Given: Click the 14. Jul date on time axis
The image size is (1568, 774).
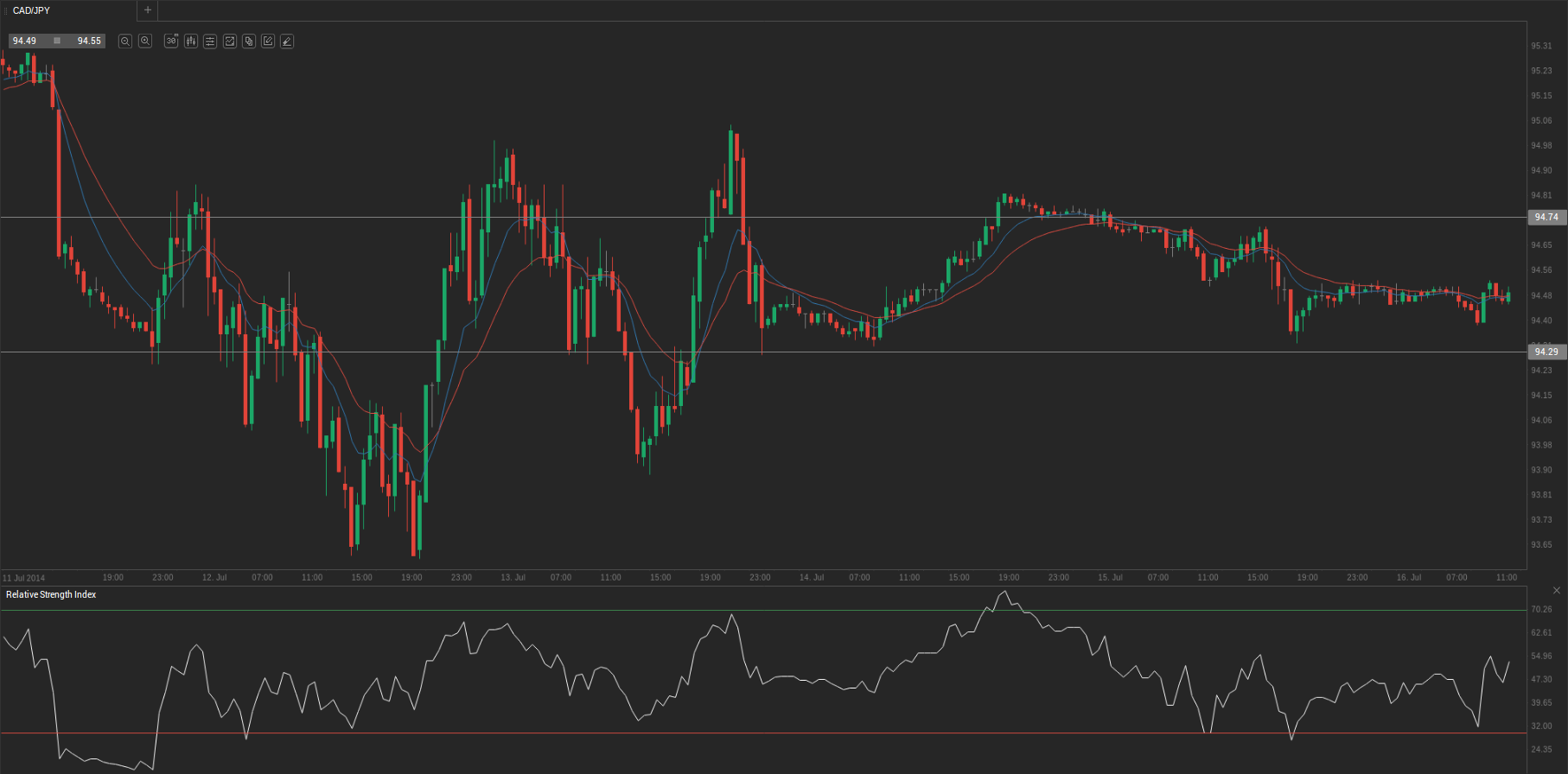Looking at the screenshot, I should pos(811,577).
